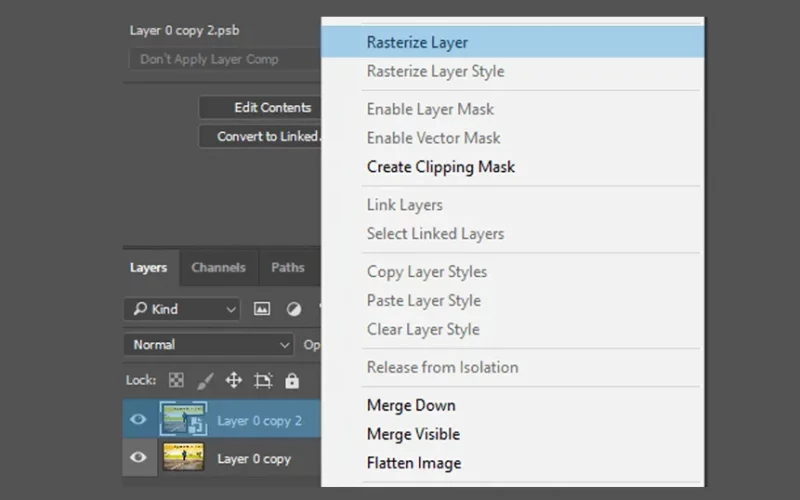The image size is (800, 500).
Task: Toggle lock image pixels brush icon
Action: point(205,381)
